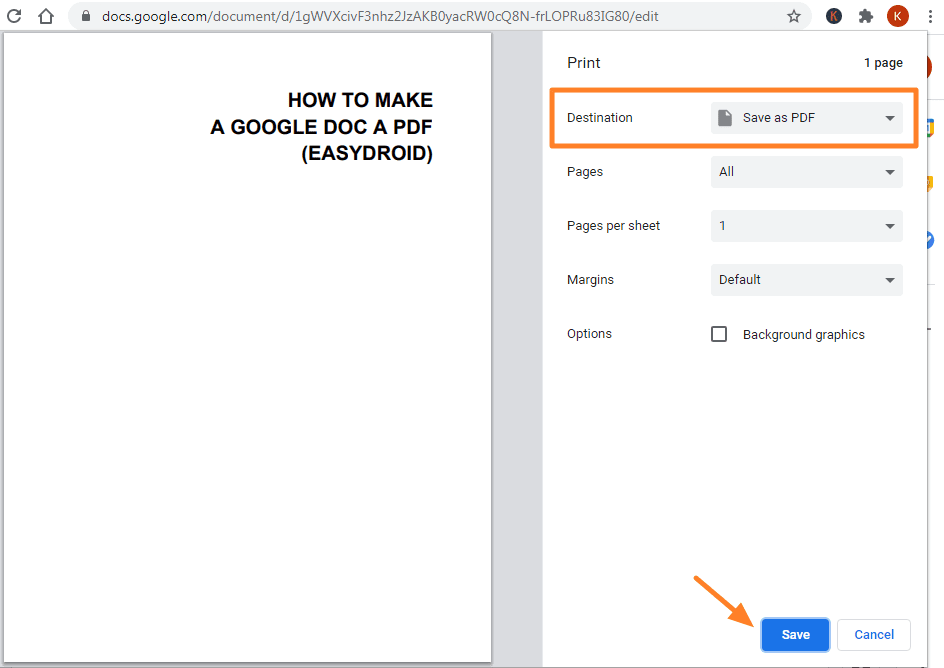944x668 pixels.
Task: Open the Extensions puzzle piece icon
Action: [865, 16]
